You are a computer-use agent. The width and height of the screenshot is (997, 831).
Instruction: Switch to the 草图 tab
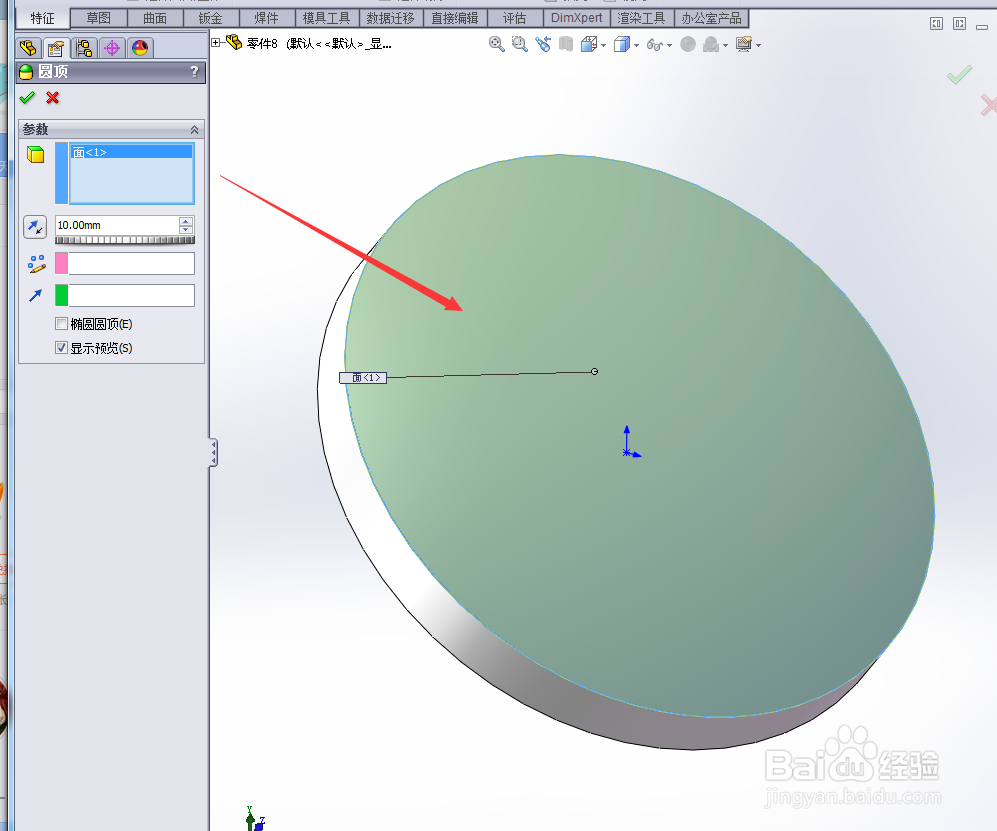coord(99,18)
